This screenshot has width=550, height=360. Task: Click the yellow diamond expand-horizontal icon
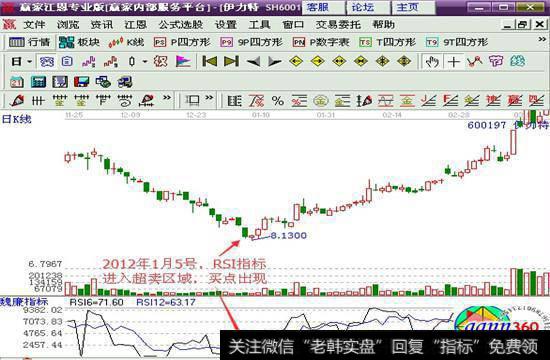339,62
